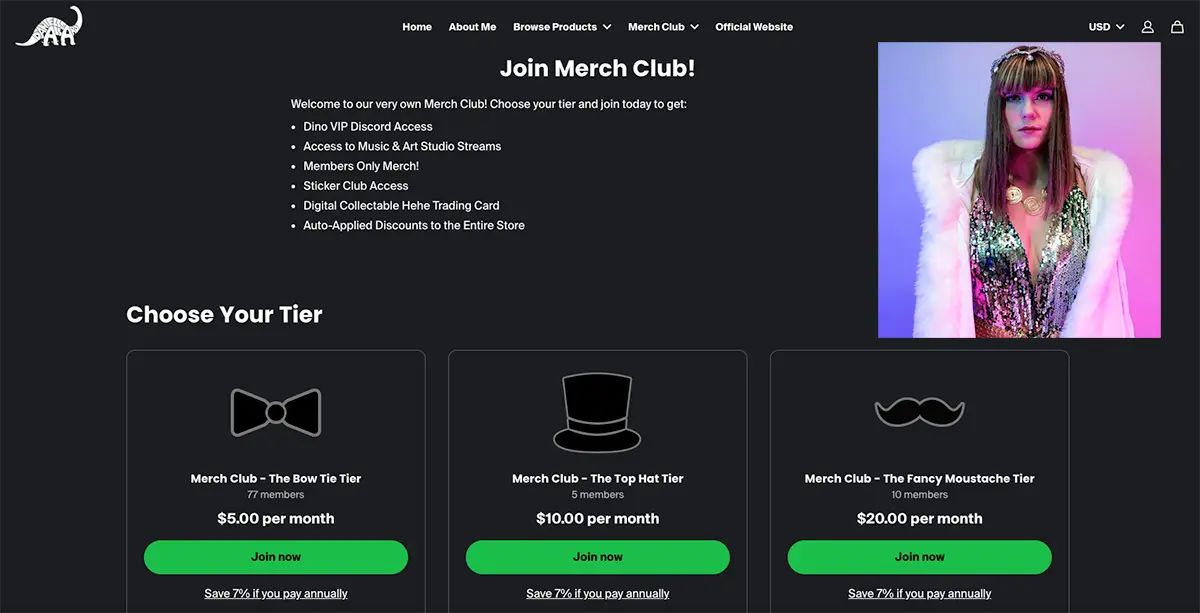
Task: Join now for the Top Hat Tier
Action: point(598,557)
